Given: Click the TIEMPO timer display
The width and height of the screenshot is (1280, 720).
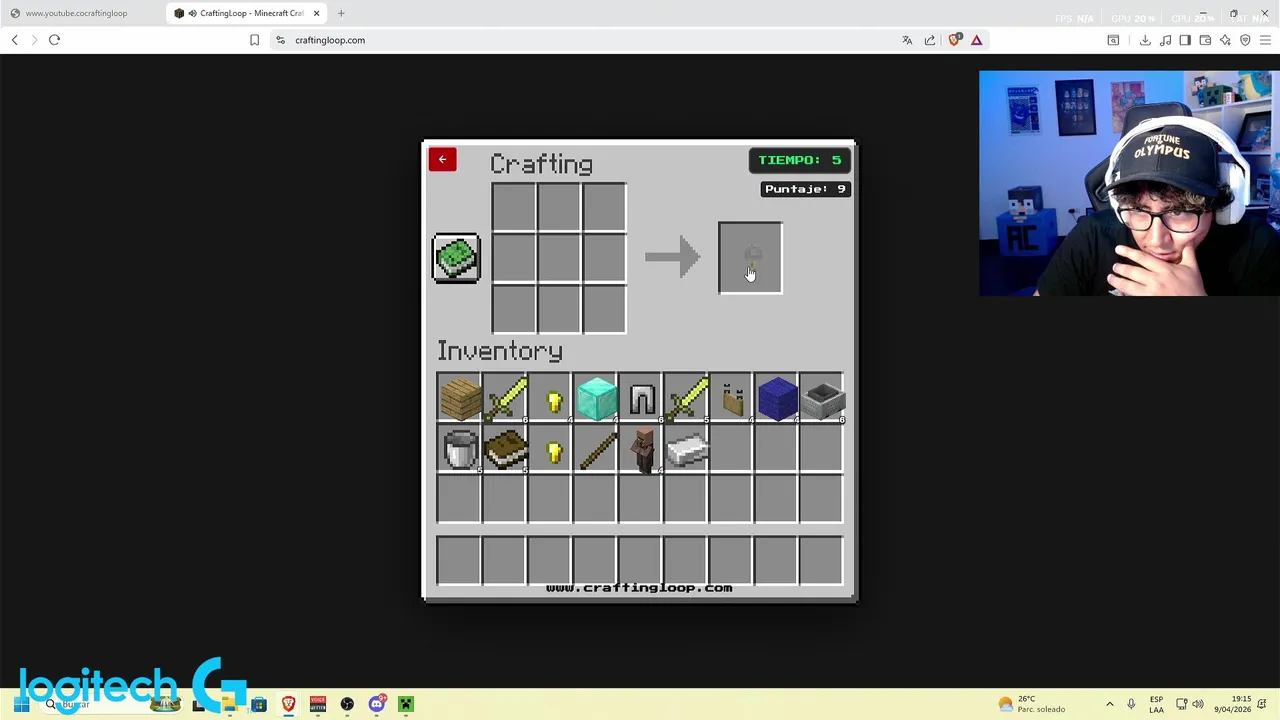Looking at the screenshot, I should (x=799, y=160).
